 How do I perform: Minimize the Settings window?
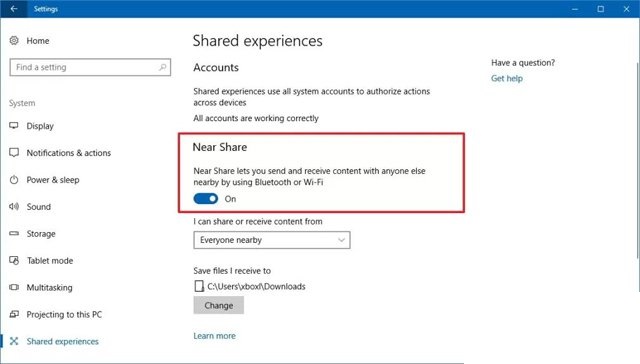click(x=575, y=9)
